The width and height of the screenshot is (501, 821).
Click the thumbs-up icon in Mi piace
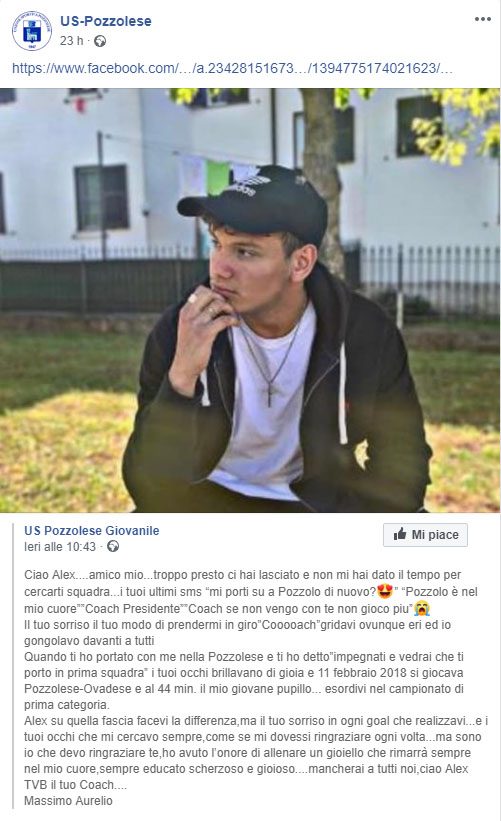[x=400, y=535]
